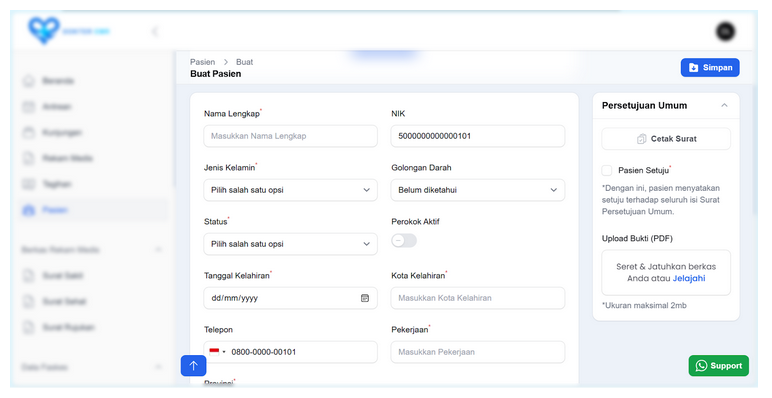The height and width of the screenshot is (398, 772).
Task: Click the NIK input field
Action: (478, 136)
